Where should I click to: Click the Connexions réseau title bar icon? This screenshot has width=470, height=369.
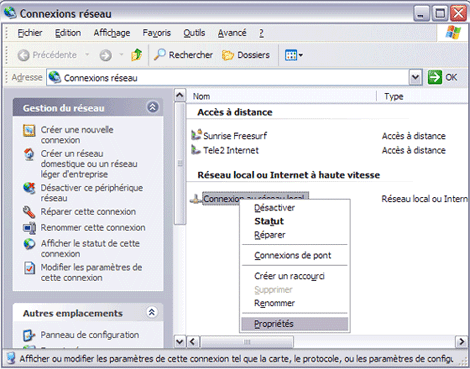pyautogui.click(x=10, y=13)
